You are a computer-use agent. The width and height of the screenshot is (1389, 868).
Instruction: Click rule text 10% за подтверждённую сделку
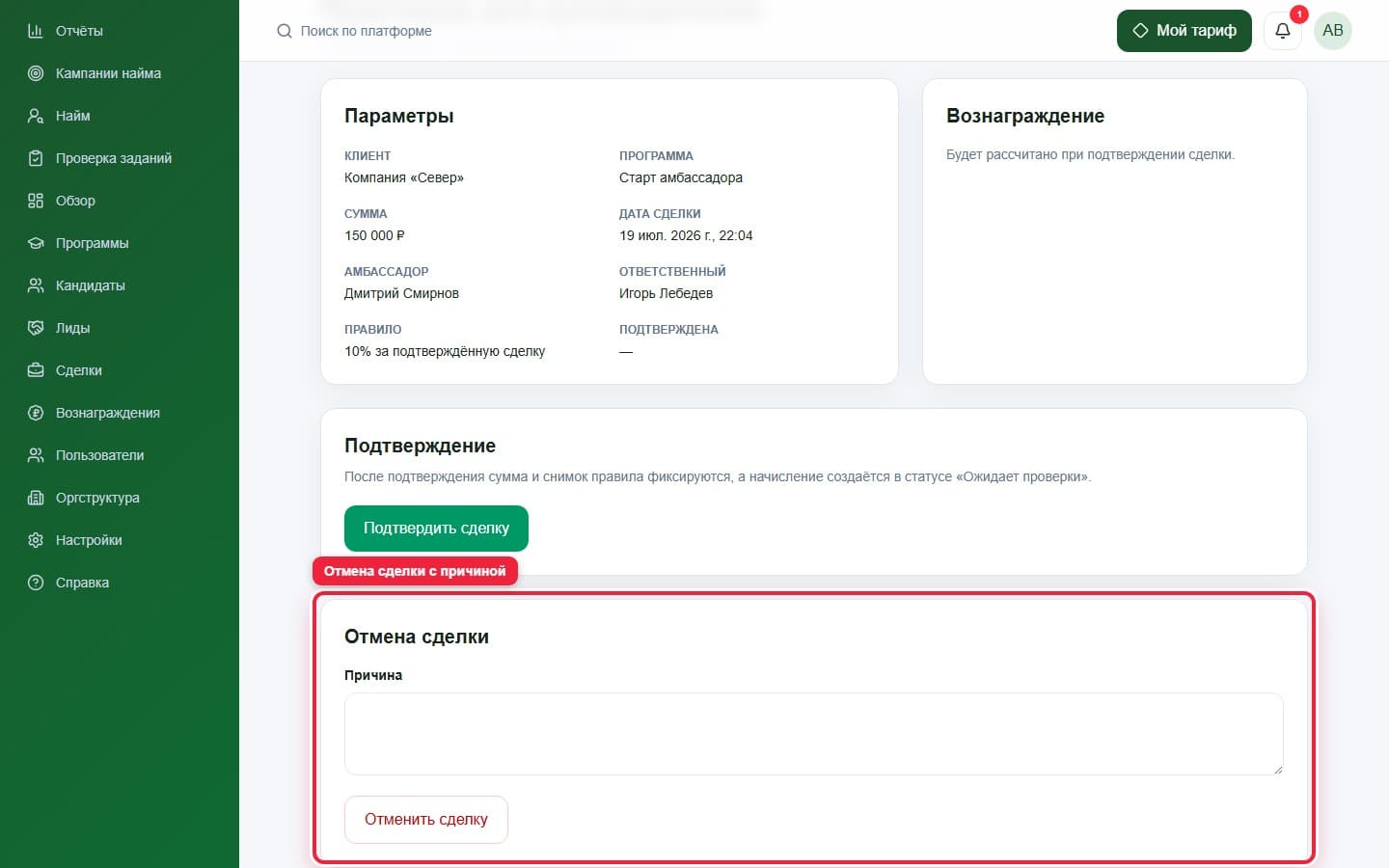click(x=445, y=351)
